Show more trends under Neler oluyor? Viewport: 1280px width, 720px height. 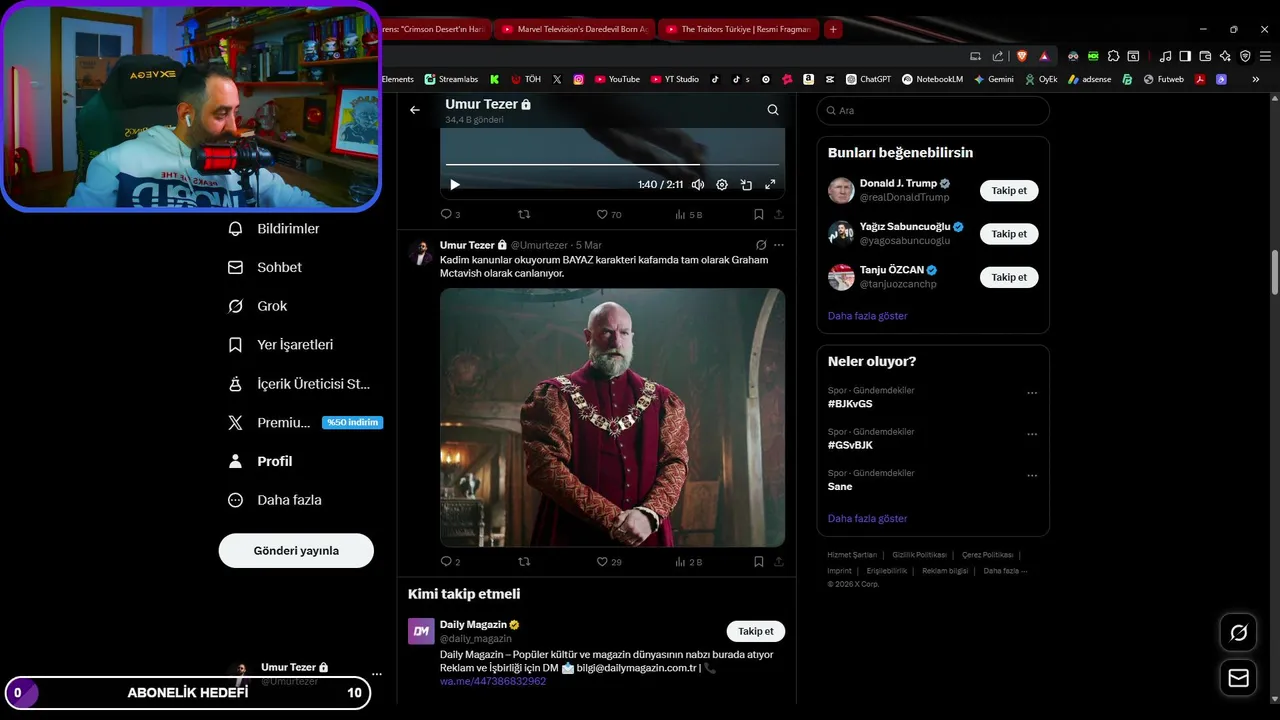867,519
